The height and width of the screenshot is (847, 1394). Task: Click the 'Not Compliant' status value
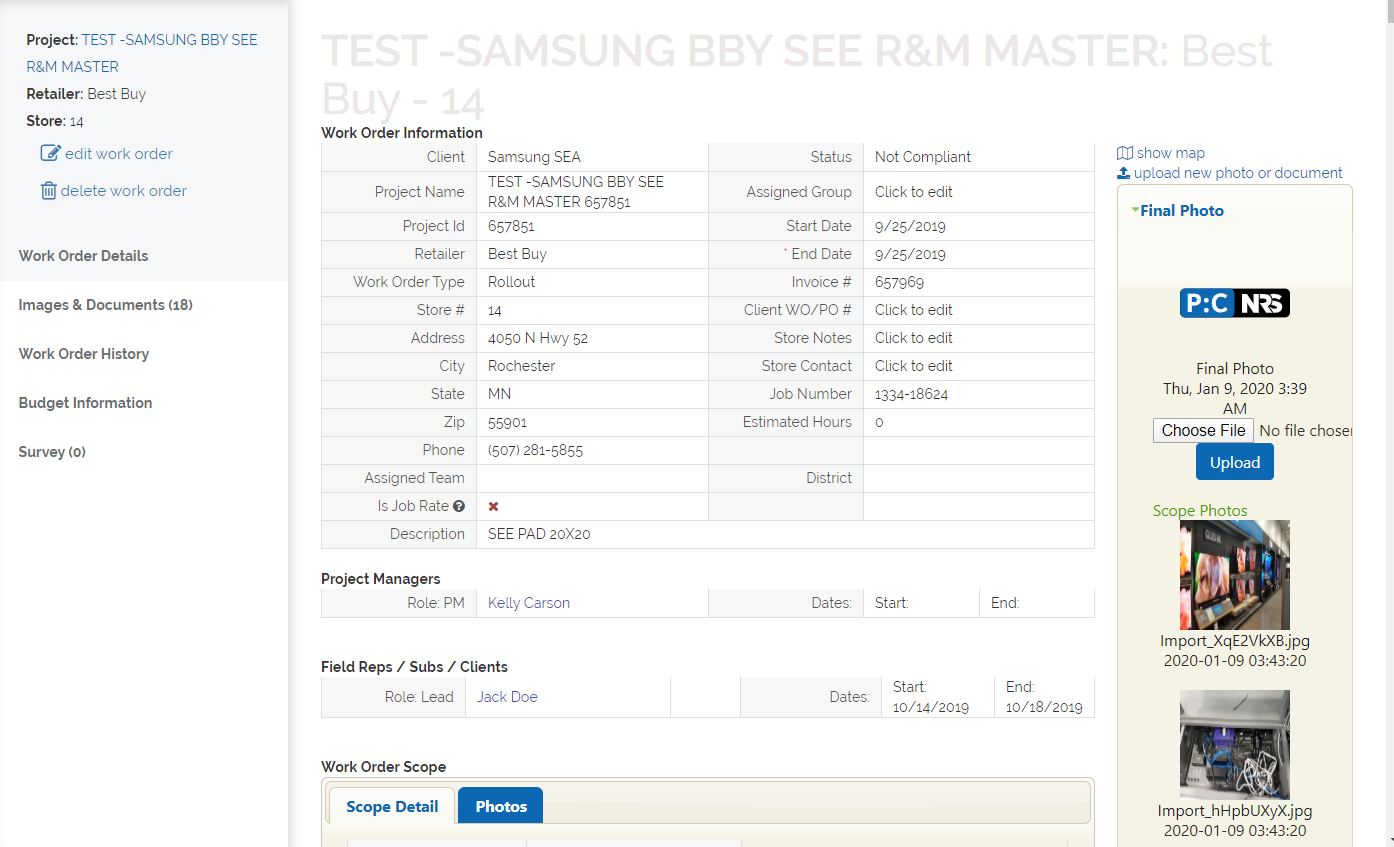pos(923,157)
